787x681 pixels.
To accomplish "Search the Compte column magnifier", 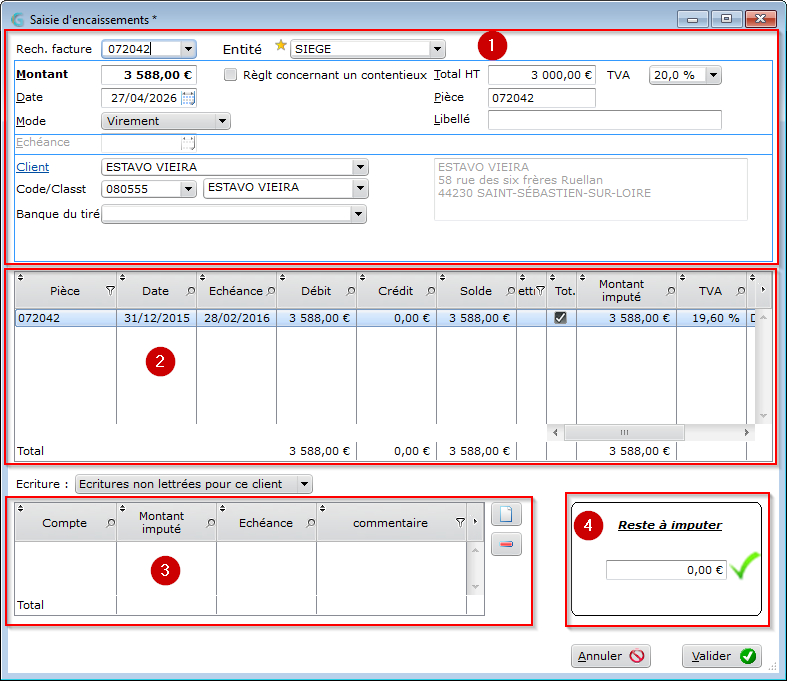I will [x=110, y=523].
